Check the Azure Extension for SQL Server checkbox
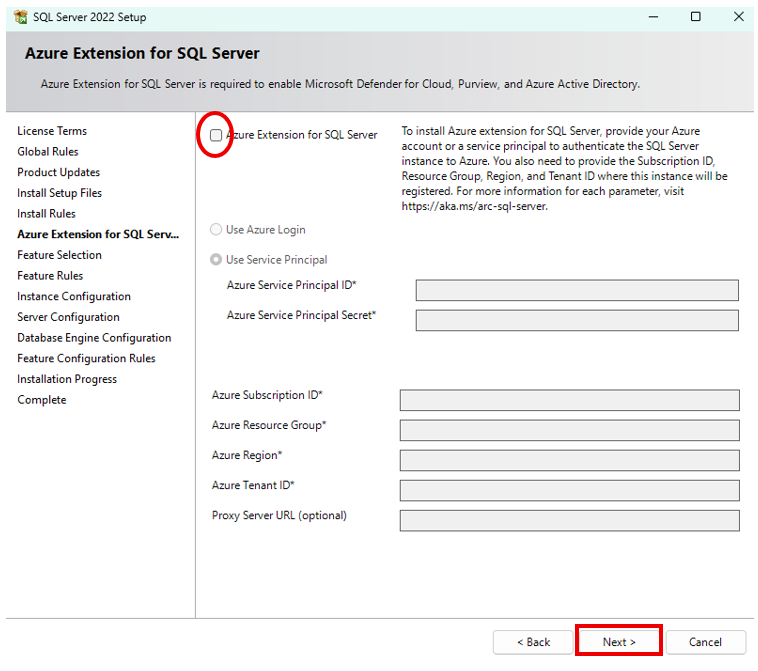The height and width of the screenshot is (671, 758). coord(216,135)
